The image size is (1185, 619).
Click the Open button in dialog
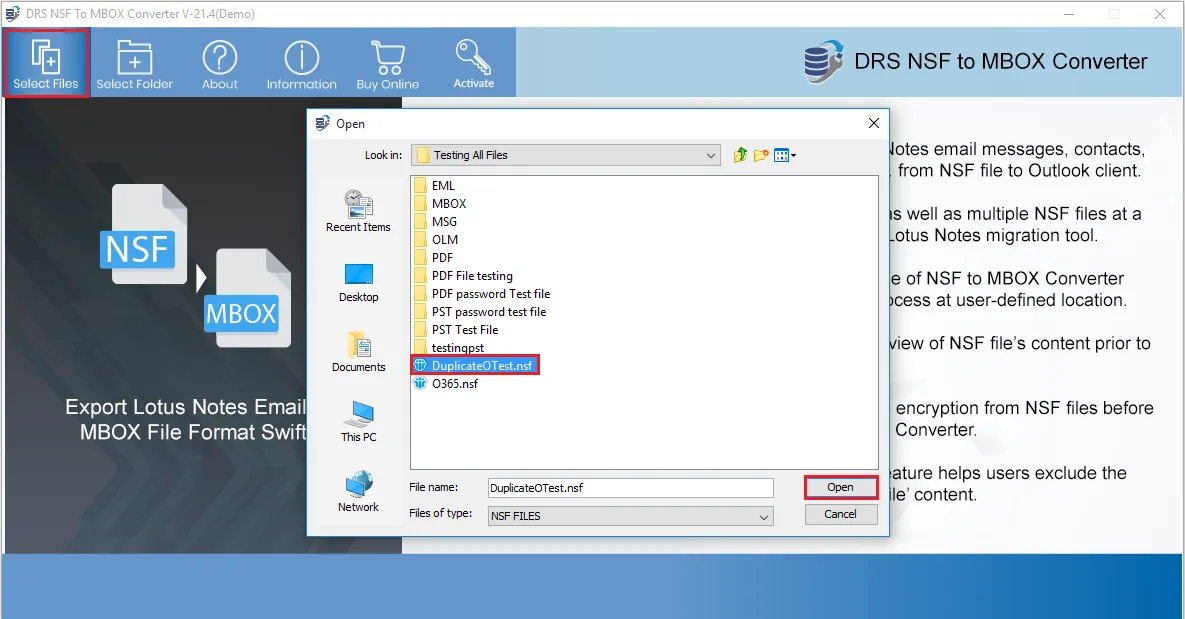click(840, 487)
